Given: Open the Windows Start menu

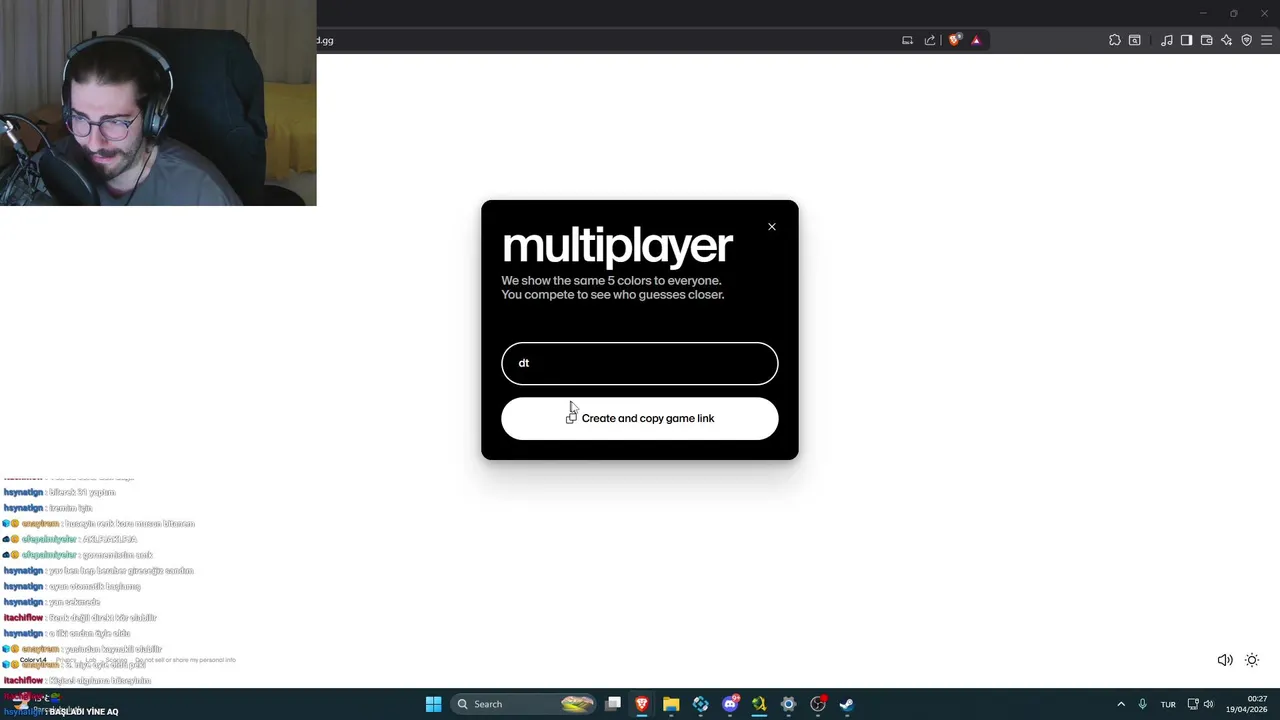Looking at the screenshot, I should click(433, 704).
